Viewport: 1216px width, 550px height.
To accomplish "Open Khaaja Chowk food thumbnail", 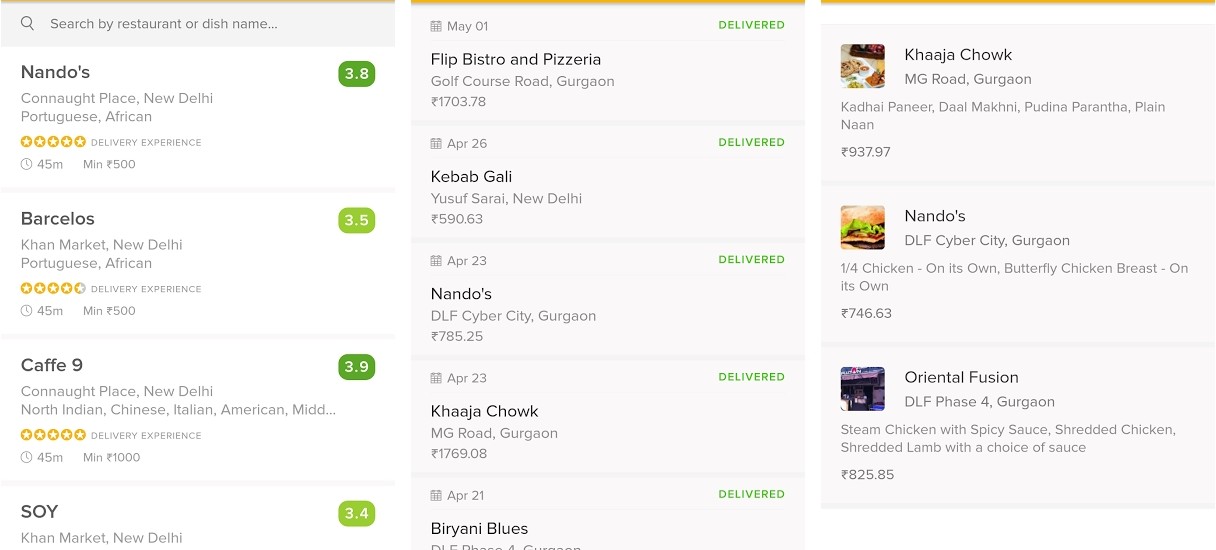I will (862, 66).
